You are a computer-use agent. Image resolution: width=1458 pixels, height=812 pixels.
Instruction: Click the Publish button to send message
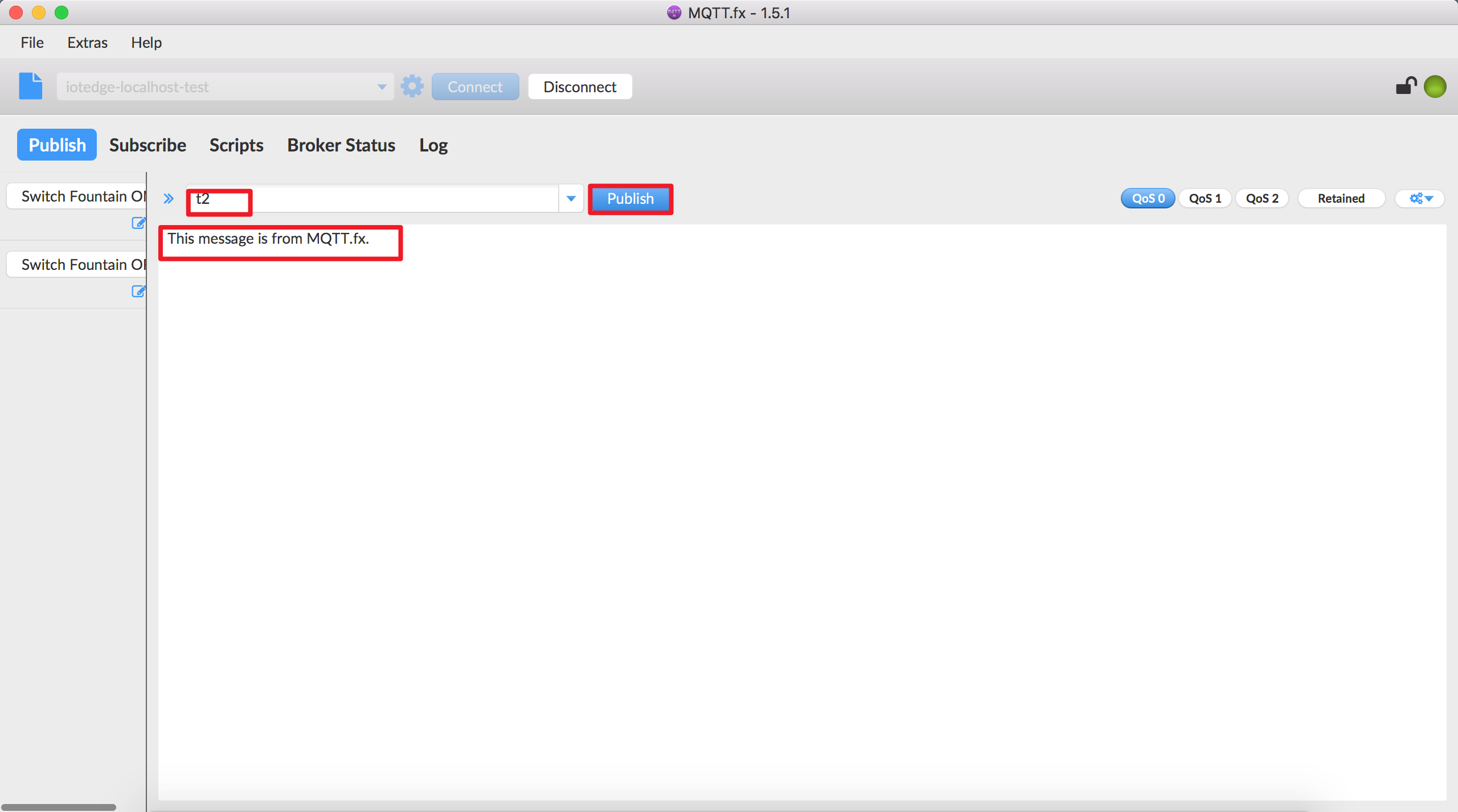(x=630, y=198)
